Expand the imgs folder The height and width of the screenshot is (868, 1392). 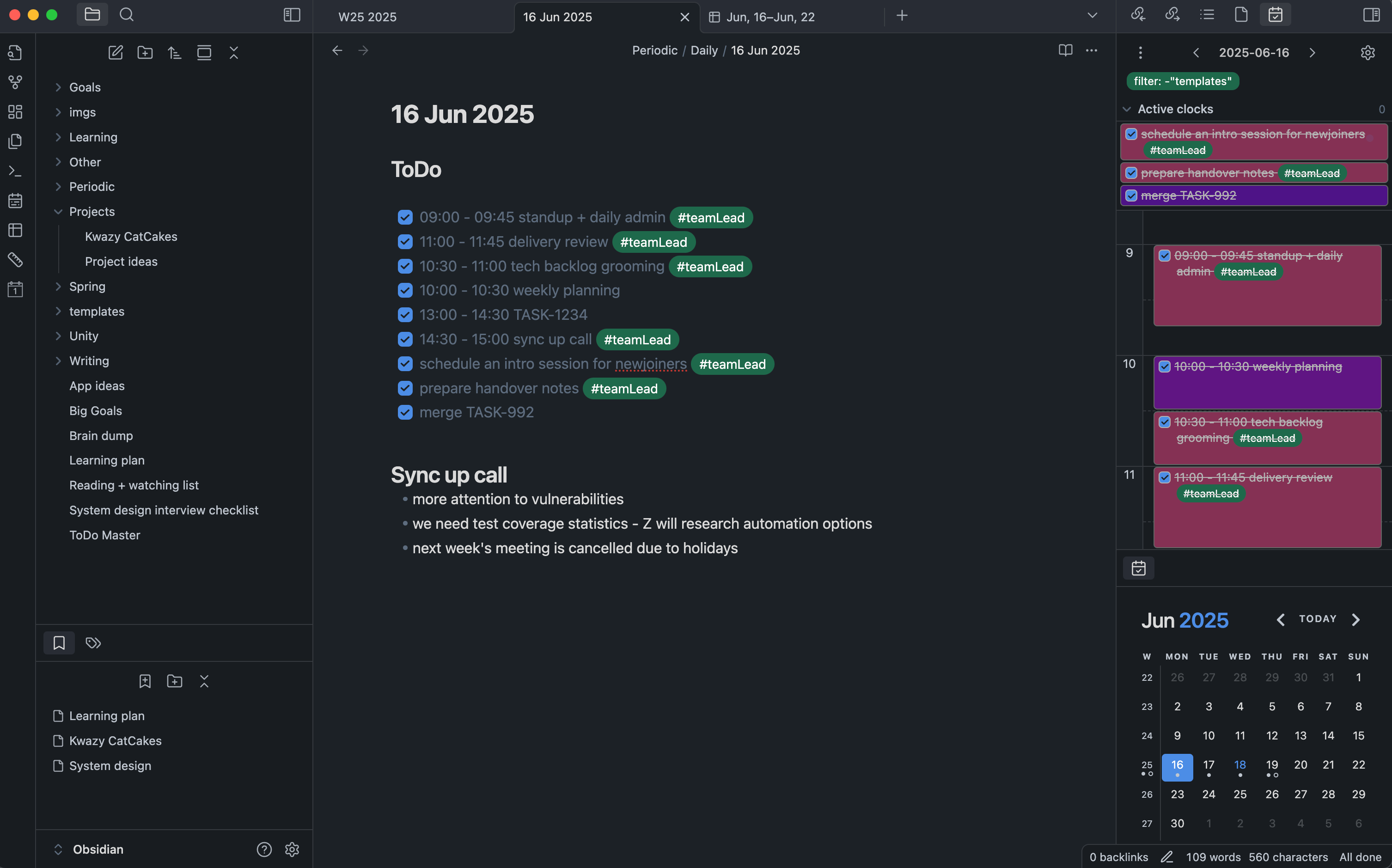coord(58,112)
